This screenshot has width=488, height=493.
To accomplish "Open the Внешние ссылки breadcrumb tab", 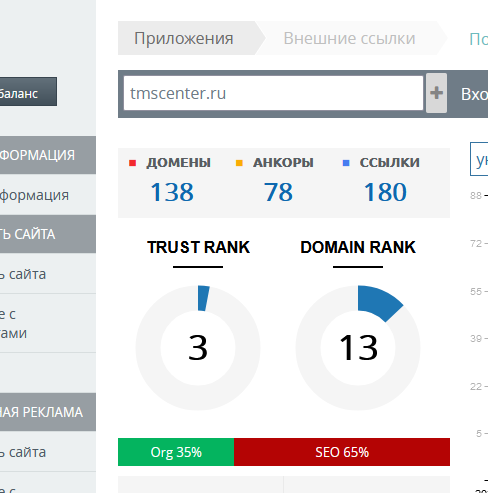I will (349, 38).
